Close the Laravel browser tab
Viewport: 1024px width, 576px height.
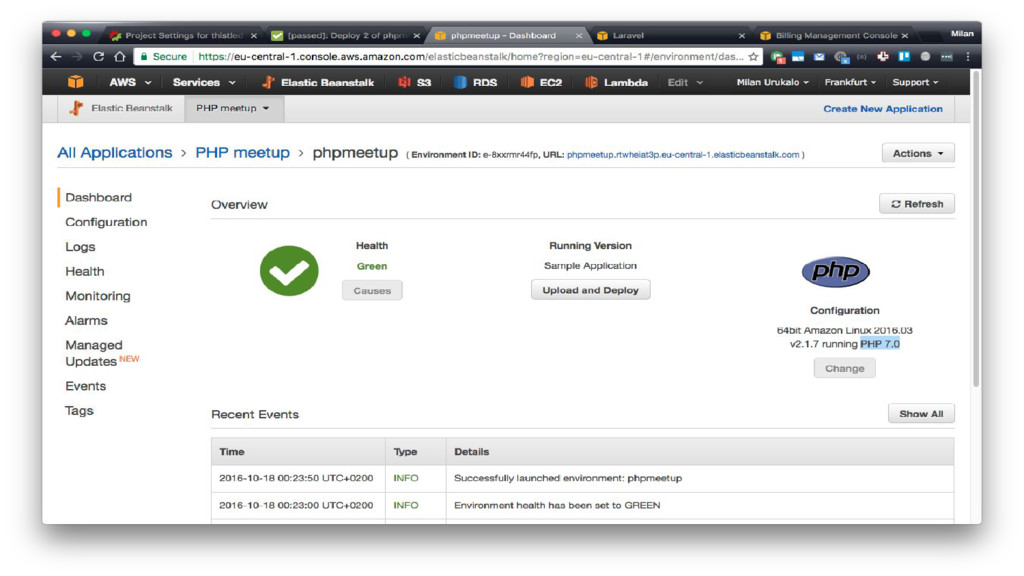[x=742, y=36]
